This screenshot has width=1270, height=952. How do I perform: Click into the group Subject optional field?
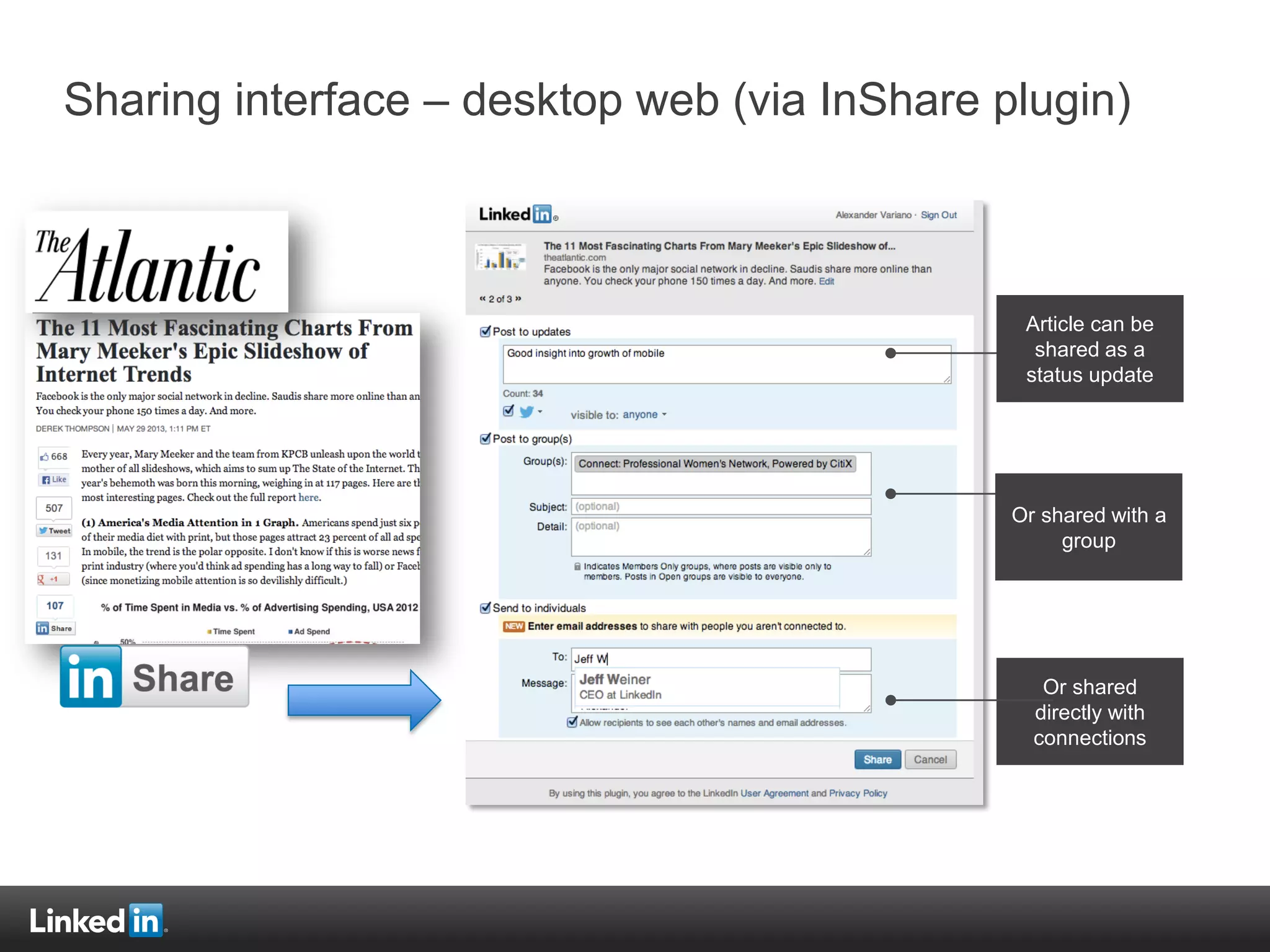pos(721,506)
